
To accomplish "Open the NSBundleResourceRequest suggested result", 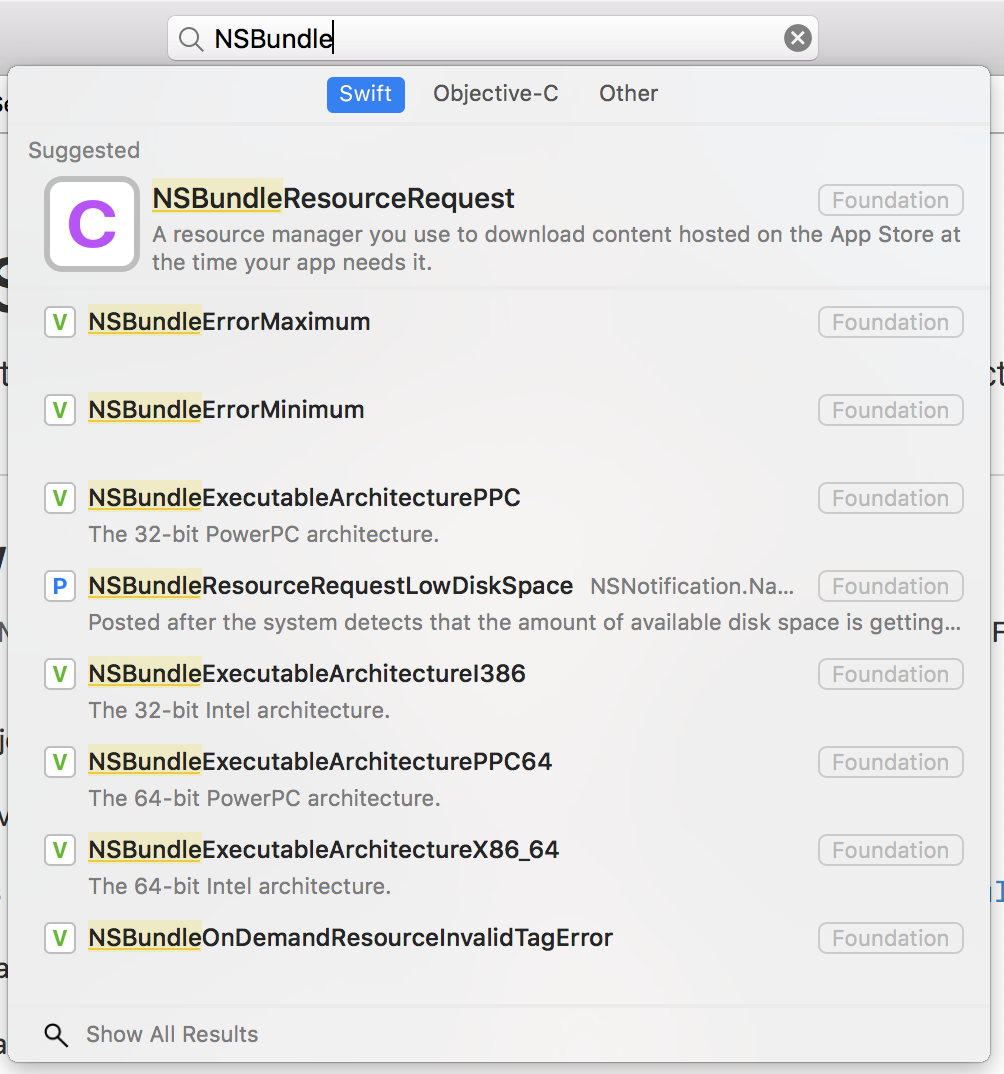I will 500,225.
